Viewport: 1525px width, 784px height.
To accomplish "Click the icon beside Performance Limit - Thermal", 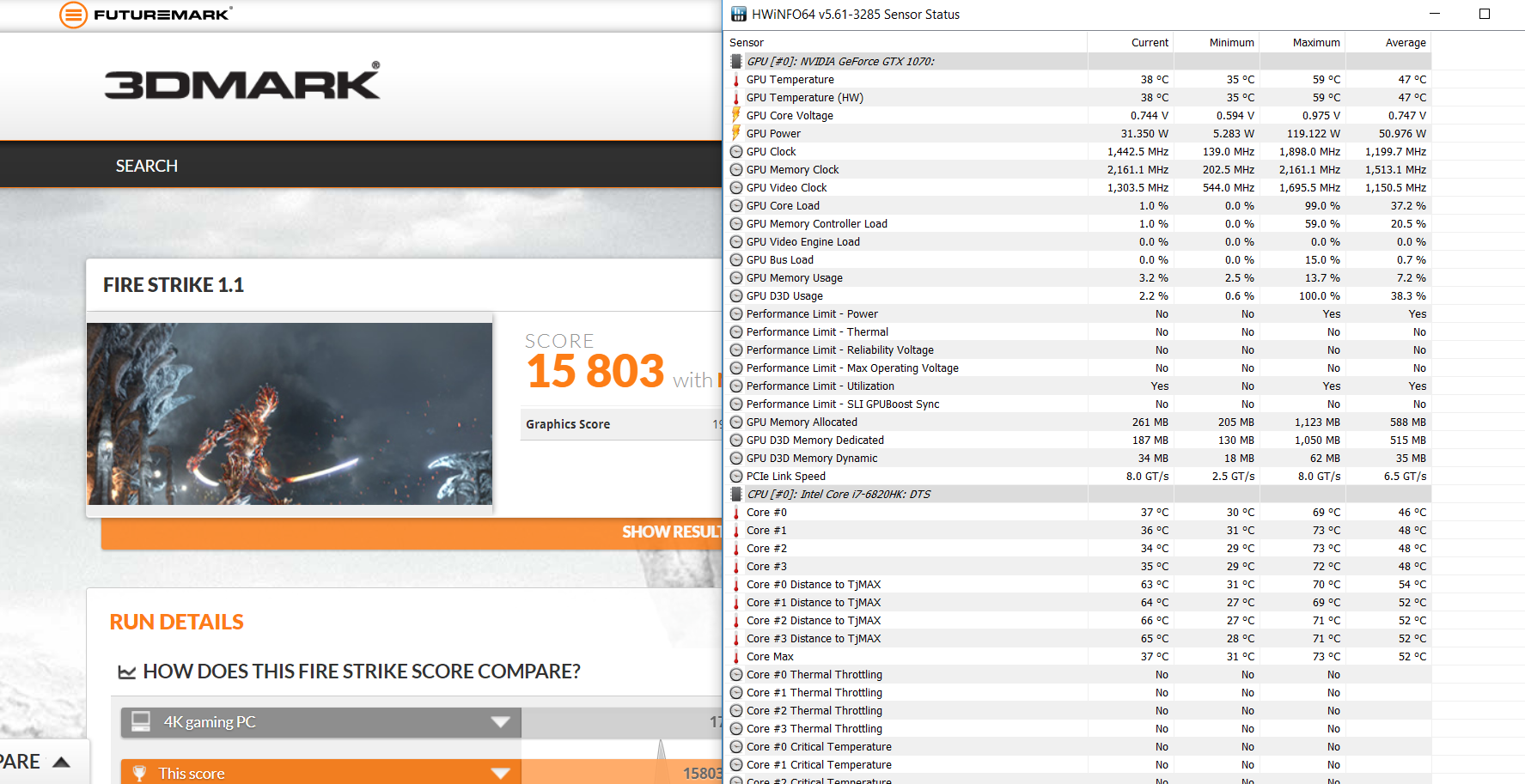I will pos(736,331).
